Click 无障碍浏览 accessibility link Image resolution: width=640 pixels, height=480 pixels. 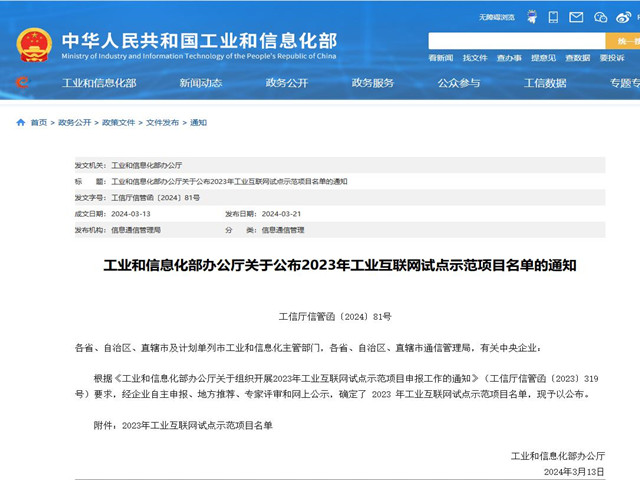[x=497, y=17]
